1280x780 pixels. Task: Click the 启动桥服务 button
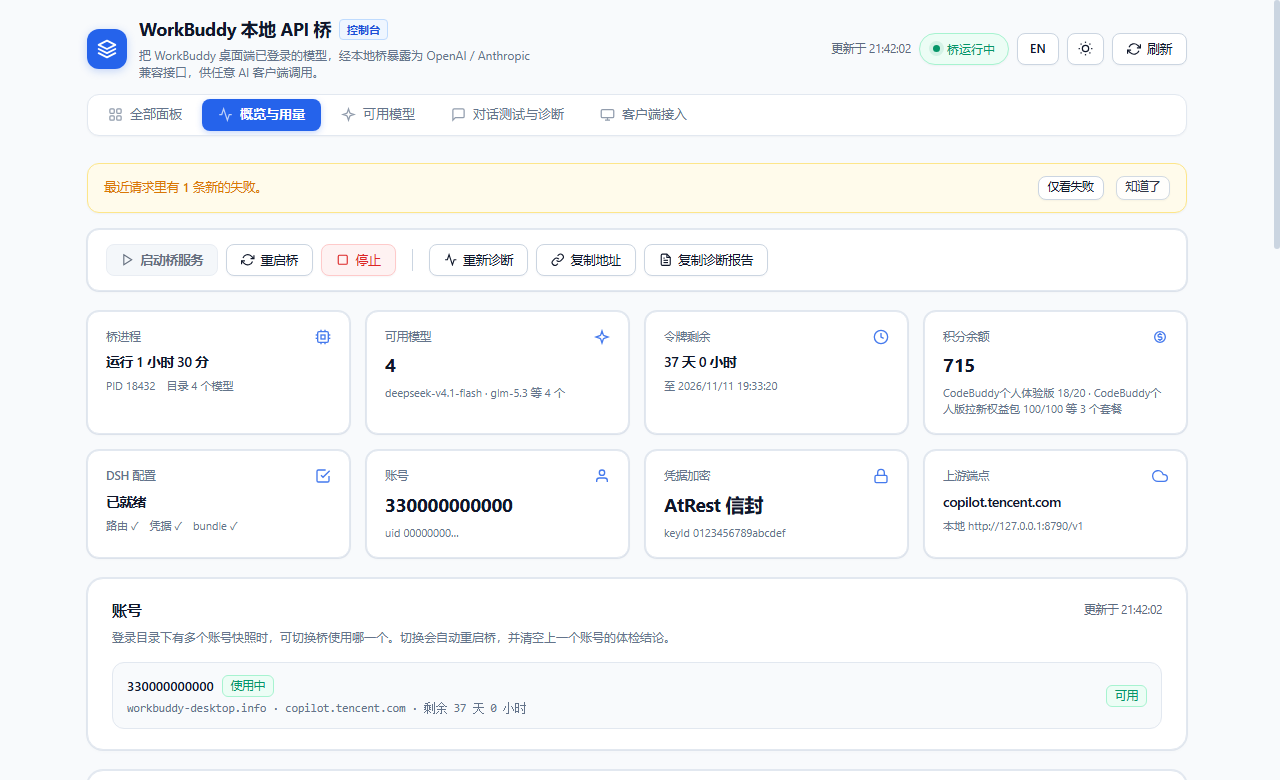point(162,260)
